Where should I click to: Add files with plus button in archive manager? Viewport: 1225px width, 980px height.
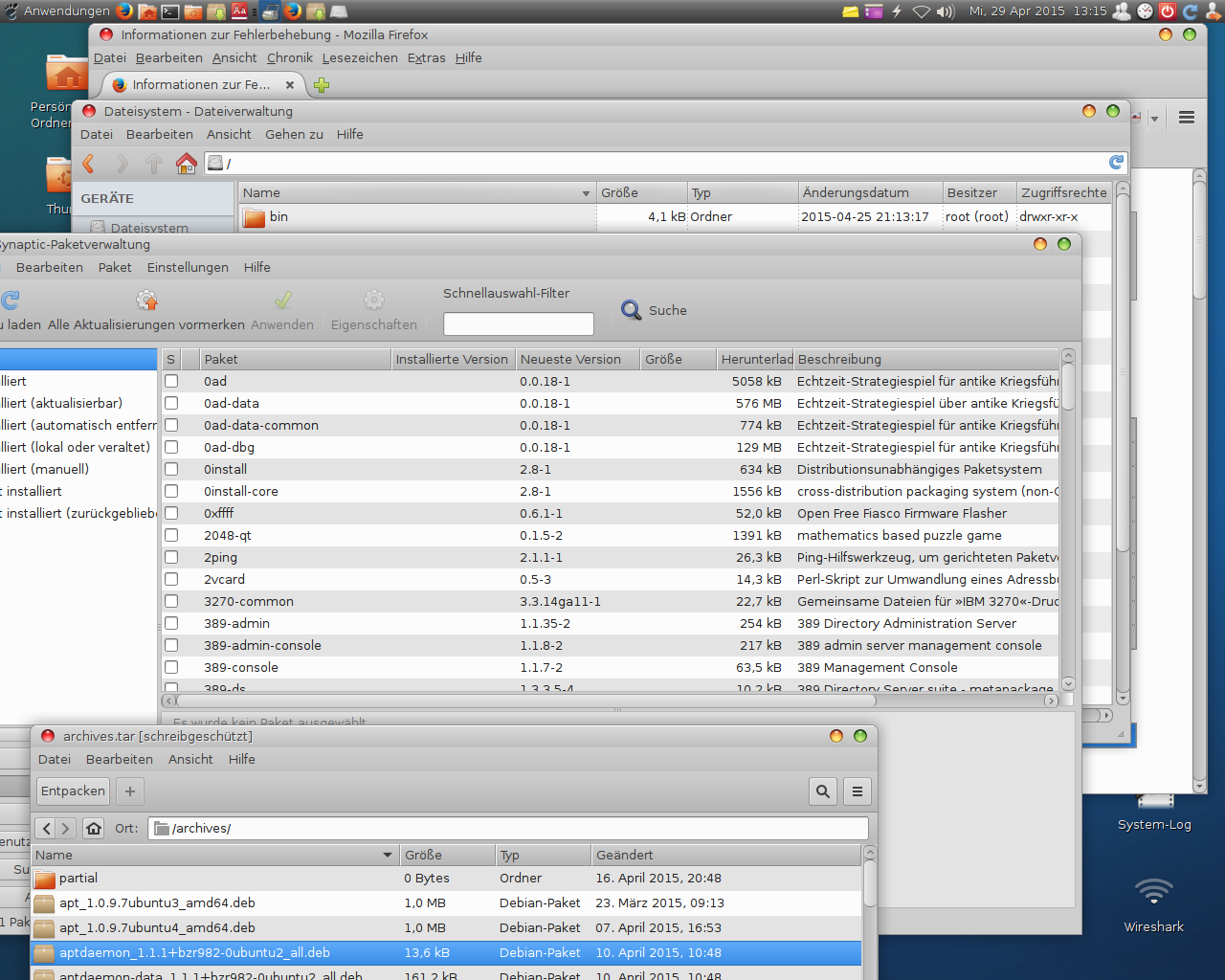(x=130, y=791)
